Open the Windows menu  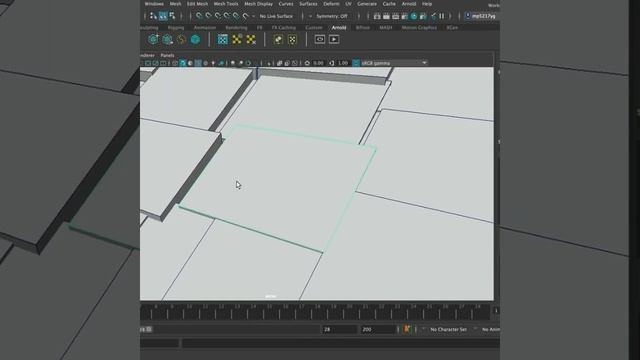154,4
